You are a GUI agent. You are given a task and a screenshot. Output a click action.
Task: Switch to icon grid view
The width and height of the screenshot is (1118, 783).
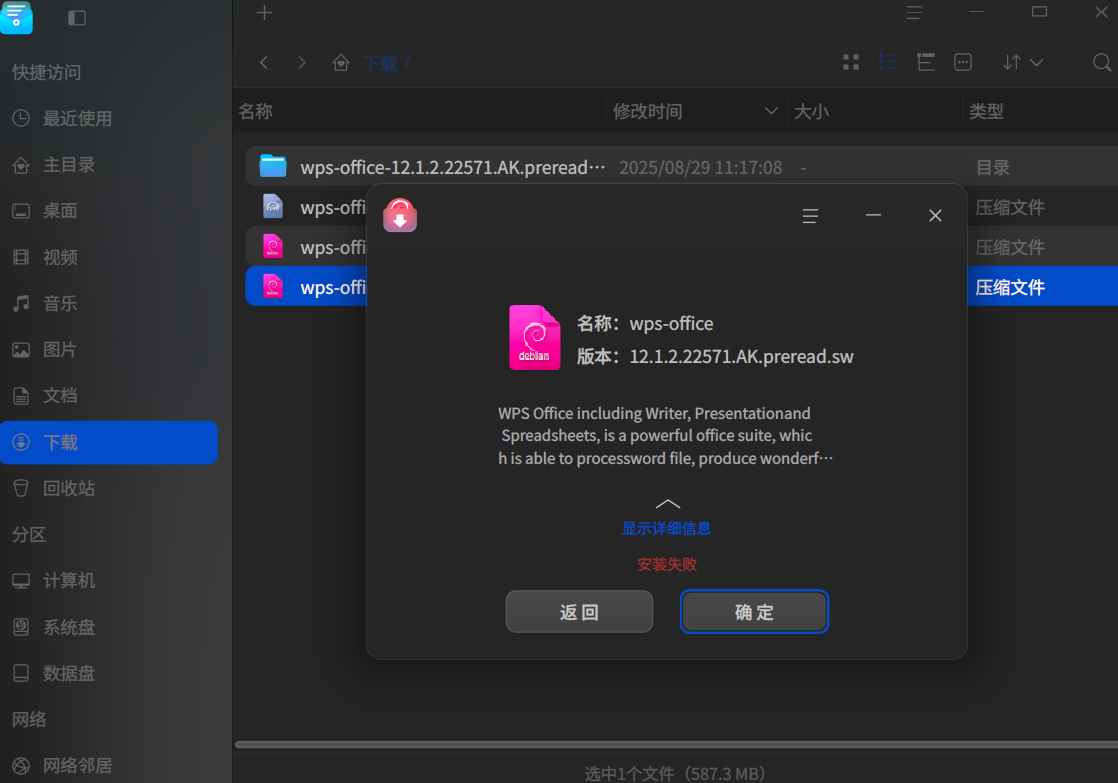click(851, 62)
